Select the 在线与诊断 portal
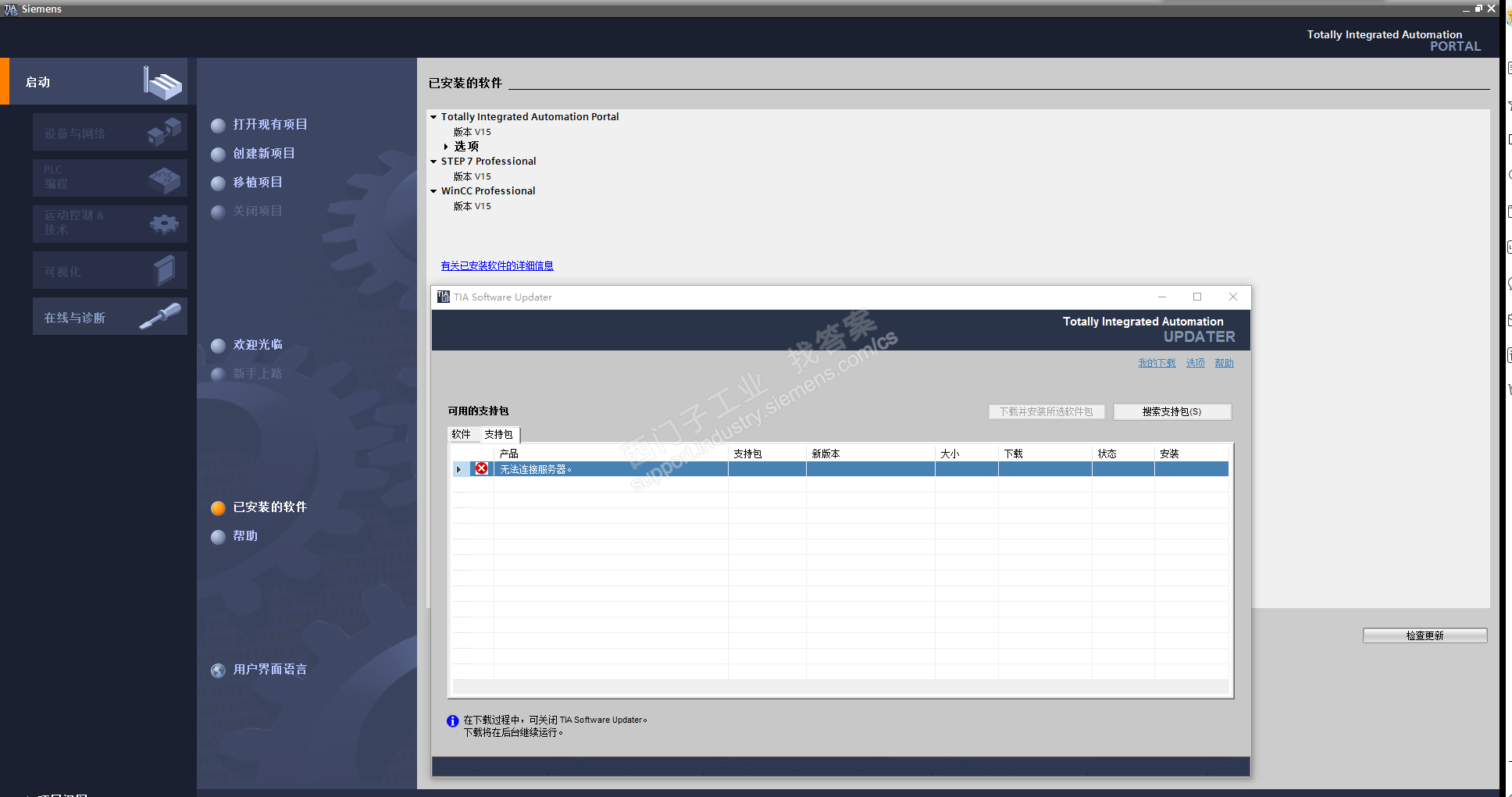This screenshot has height=797, width=1512. [110, 316]
